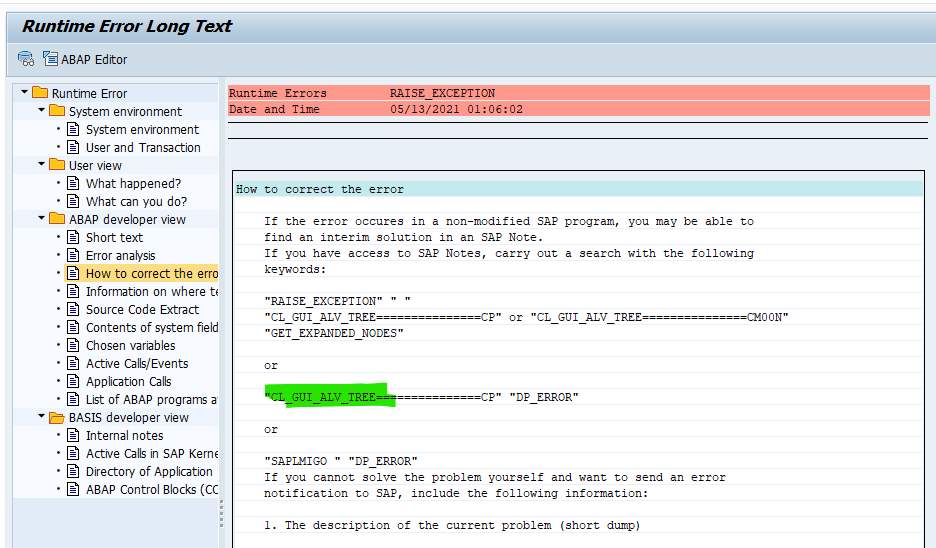Open Active Calls in SAP Kernel node
Screen dimensions: 936x548
pyautogui.click(x=152, y=454)
